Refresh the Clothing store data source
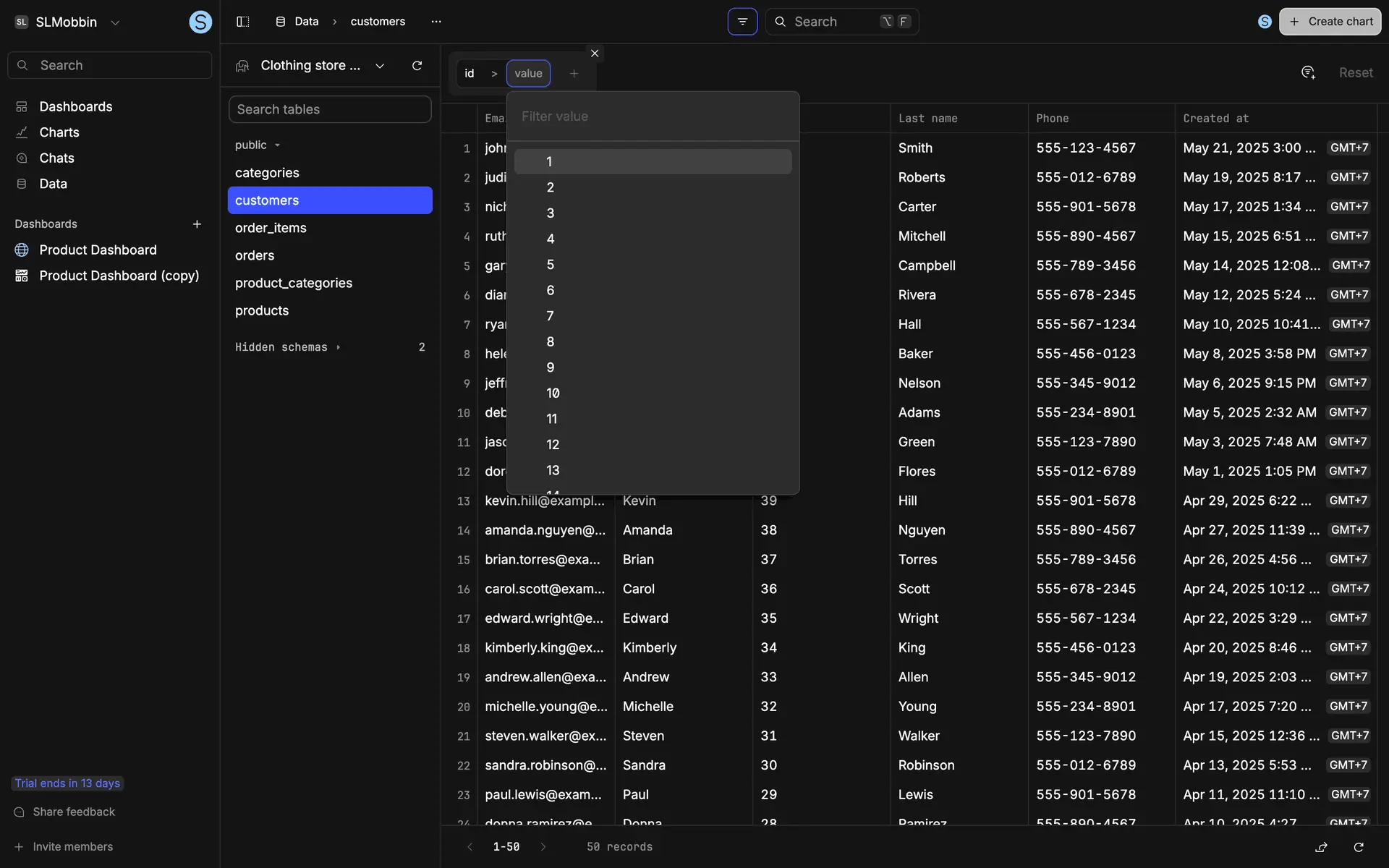Image resolution: width=1389 pixels, height=868 pixels. click(x=417, y=66)
